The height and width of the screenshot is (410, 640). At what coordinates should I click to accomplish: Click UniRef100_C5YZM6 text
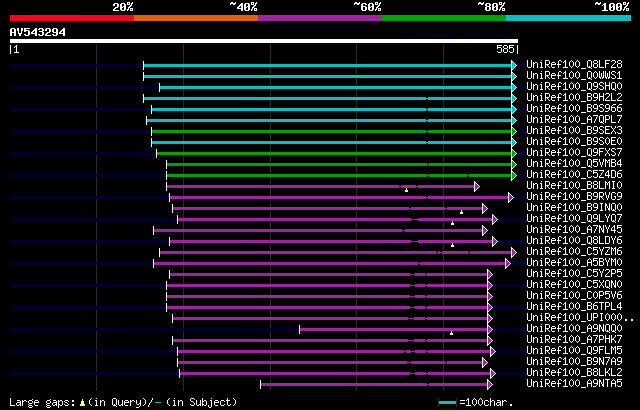574,252
